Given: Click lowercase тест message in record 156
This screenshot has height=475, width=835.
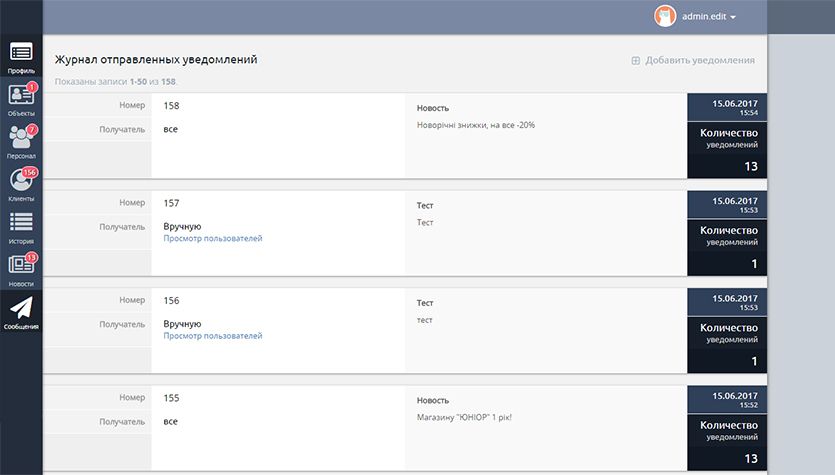Looking at the screenshot, I should [x=424, y=320].
